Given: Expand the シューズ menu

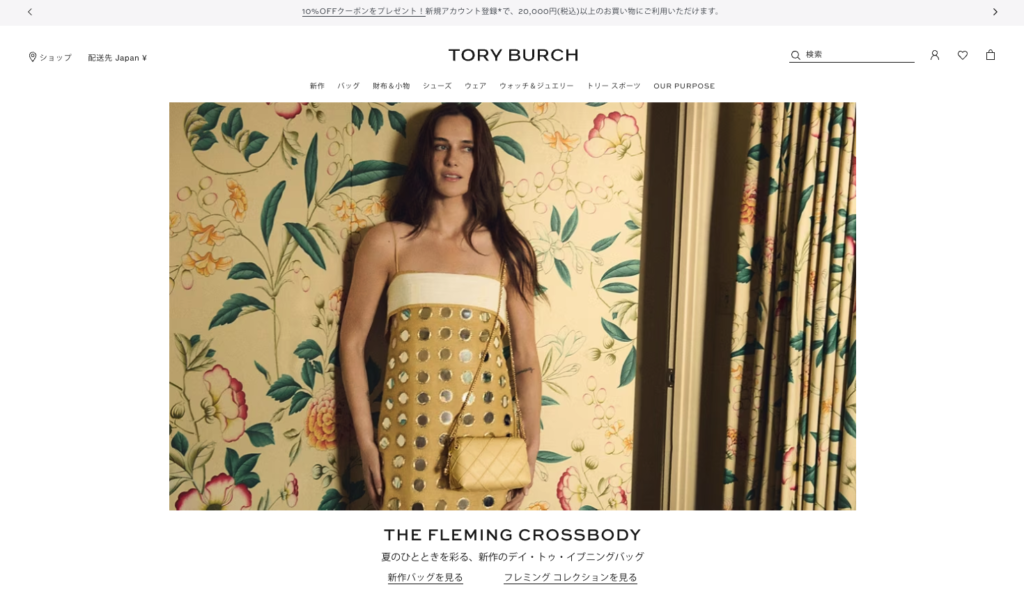Looking at the screenshot, I should (x=437, y=86).
